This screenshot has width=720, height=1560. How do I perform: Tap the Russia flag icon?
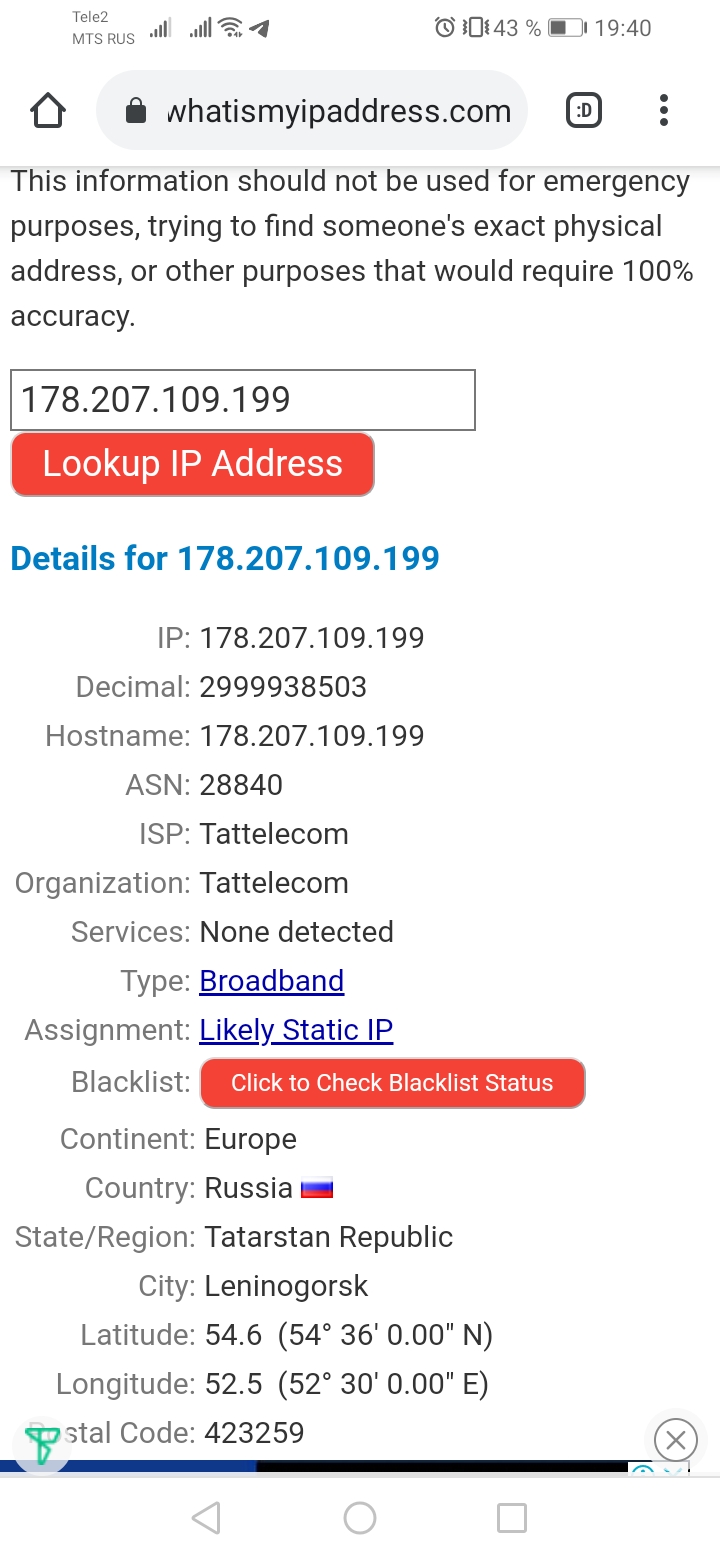coord(317,1189)
